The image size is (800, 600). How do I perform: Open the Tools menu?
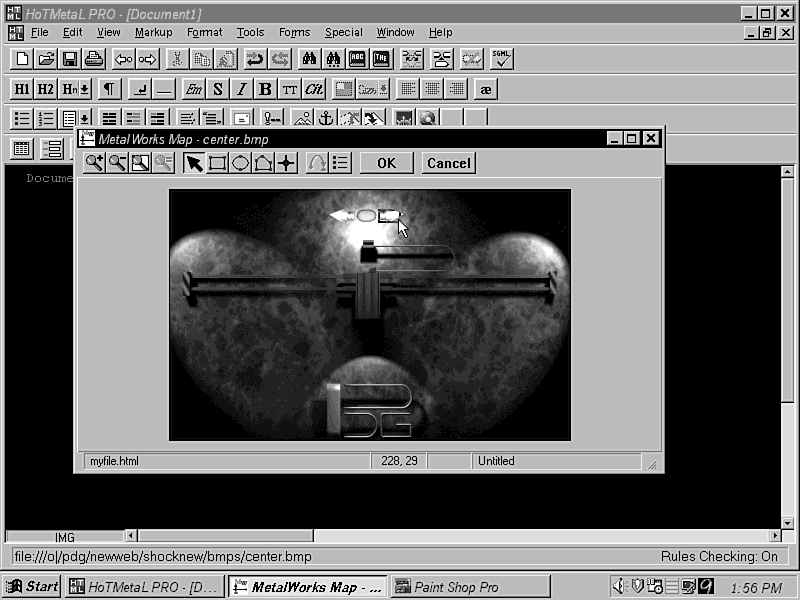pos(250,33)
